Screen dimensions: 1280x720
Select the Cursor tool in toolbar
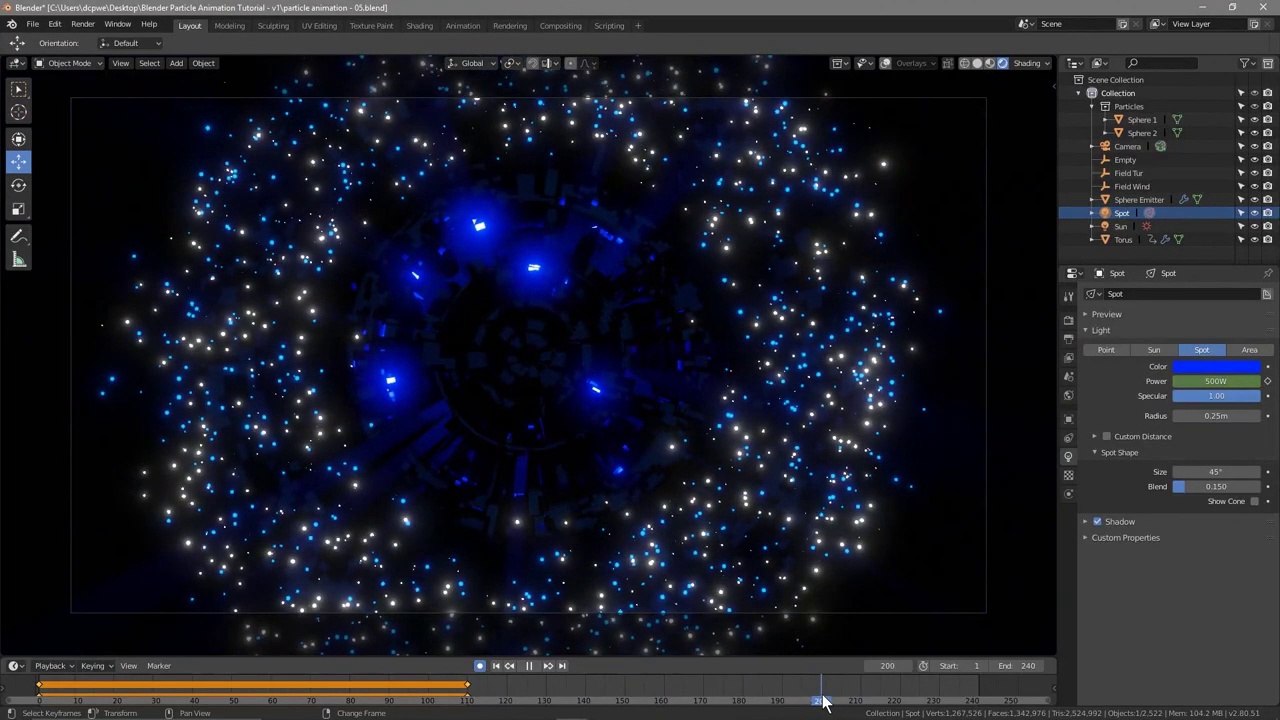click(x=18, y=112)
